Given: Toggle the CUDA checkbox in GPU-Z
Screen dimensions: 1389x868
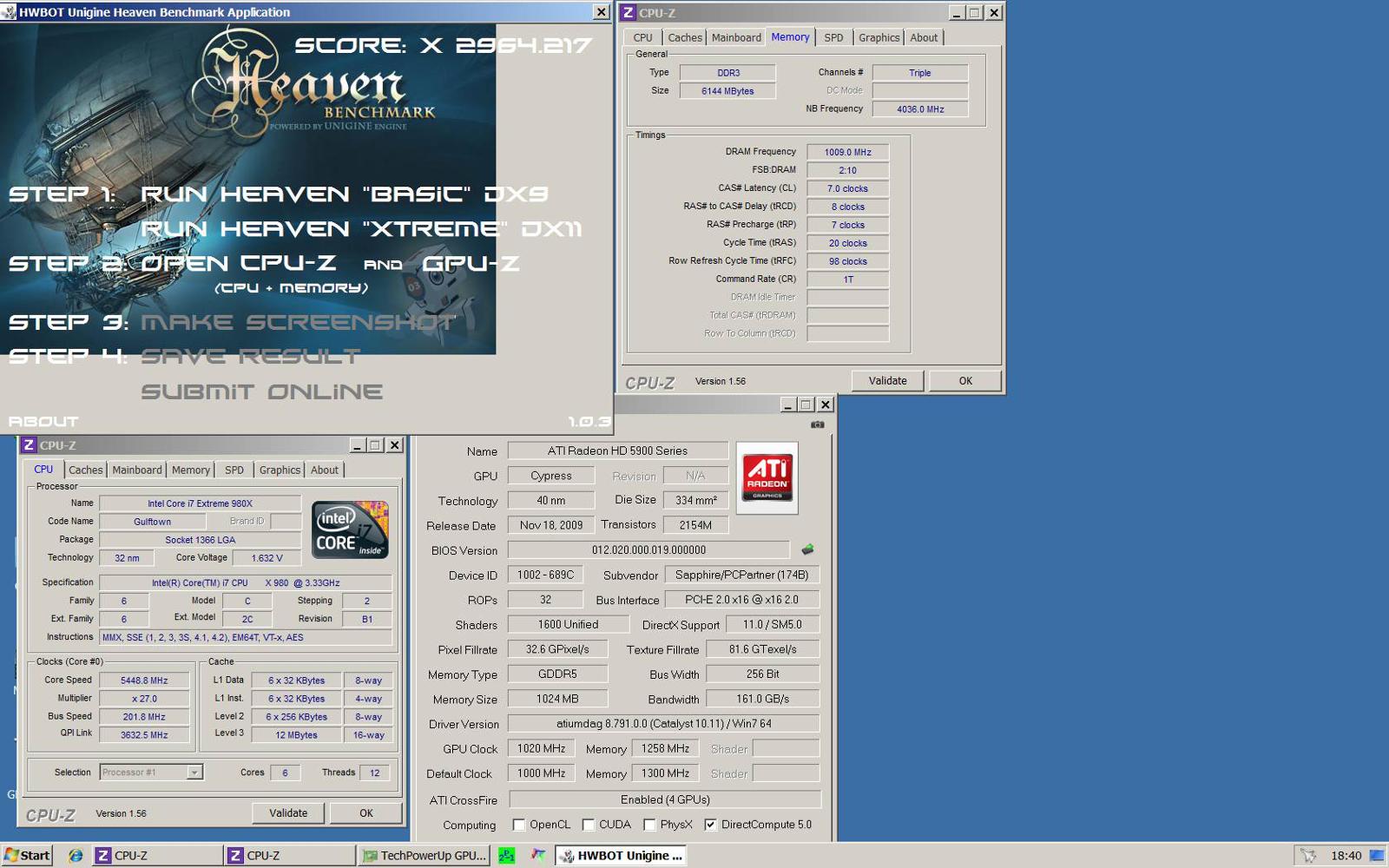Looking at the screenshot, I should [588, 825].
